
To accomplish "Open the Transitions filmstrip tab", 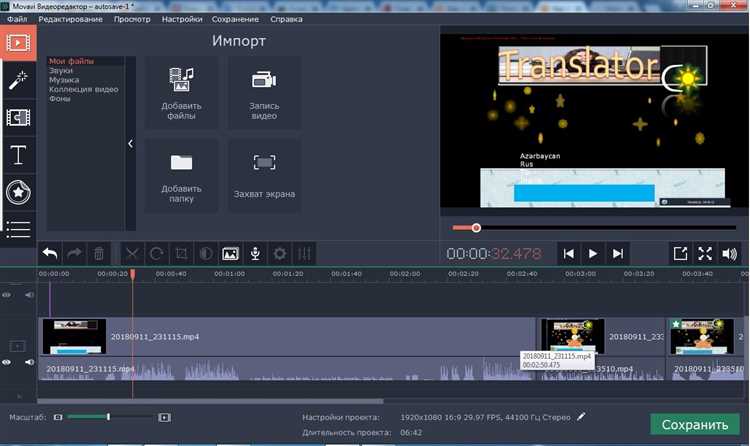I will [18, 117].
